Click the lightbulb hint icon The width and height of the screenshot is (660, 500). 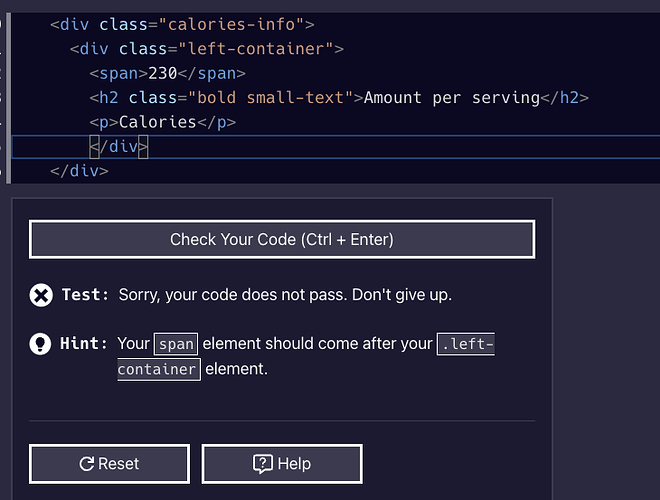click(x=40, y=344)
